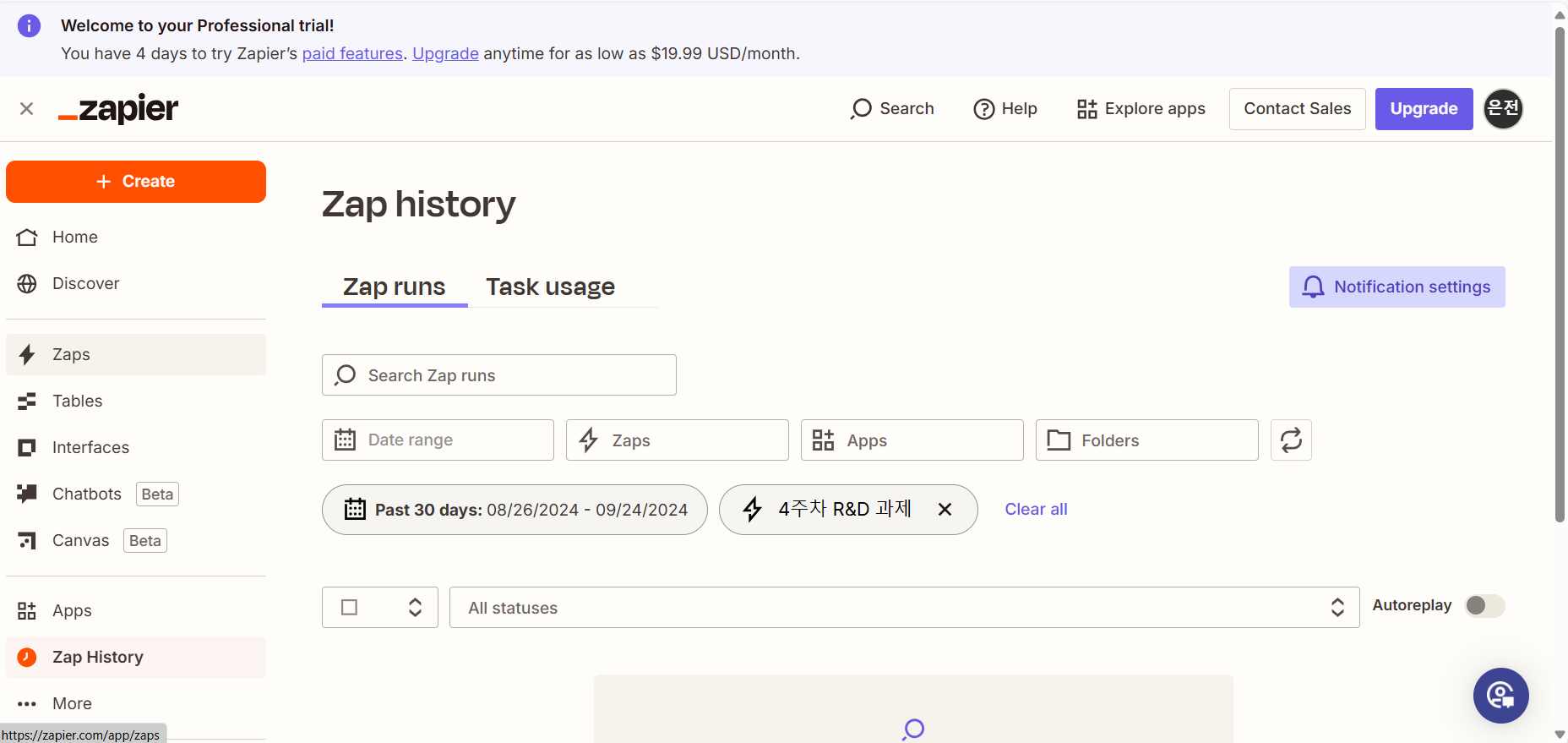Click the calendar icon in Past 30 days chip

(x=355, y=509)
